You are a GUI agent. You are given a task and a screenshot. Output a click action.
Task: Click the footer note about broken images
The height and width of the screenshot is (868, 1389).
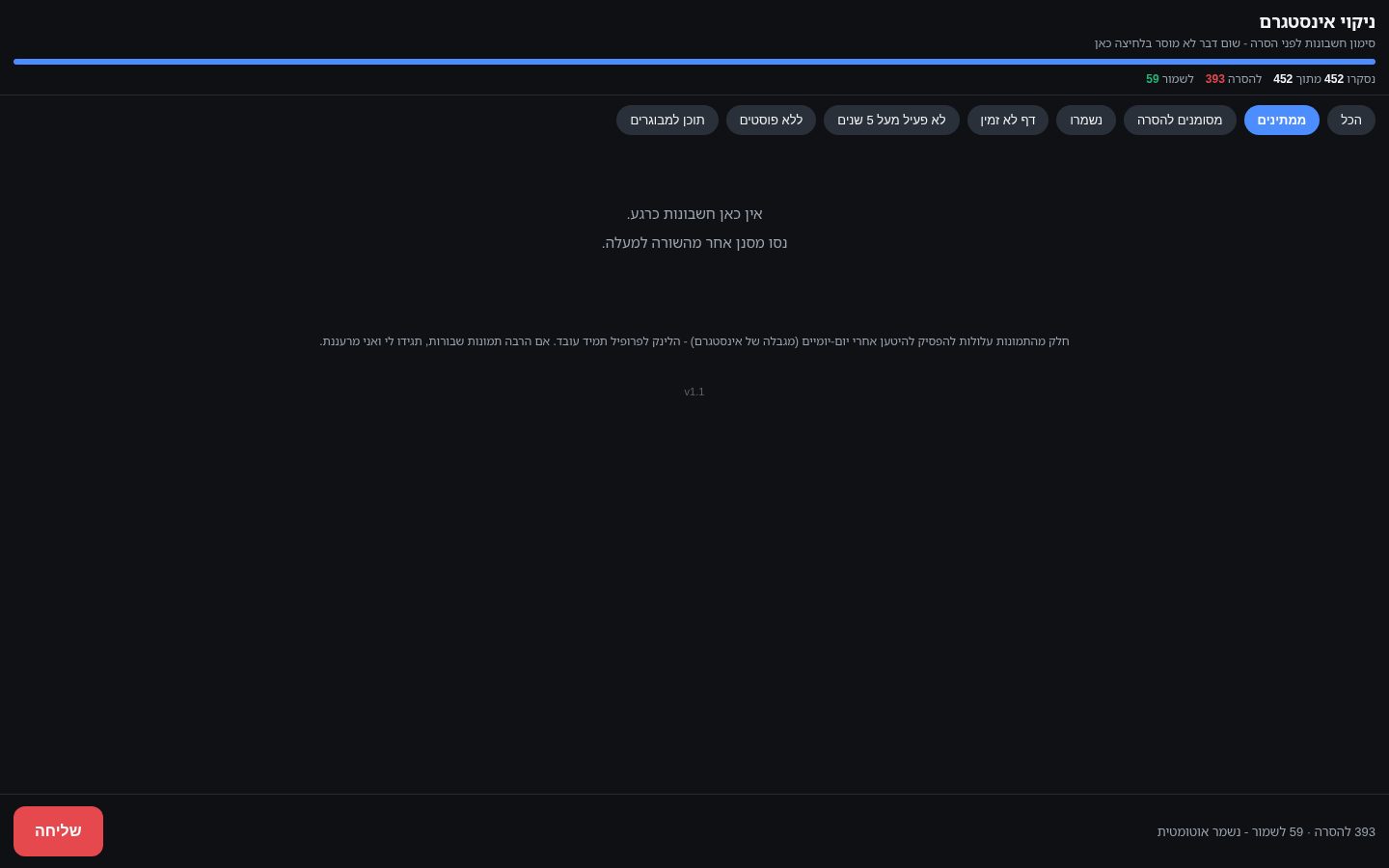coord(694,341)
